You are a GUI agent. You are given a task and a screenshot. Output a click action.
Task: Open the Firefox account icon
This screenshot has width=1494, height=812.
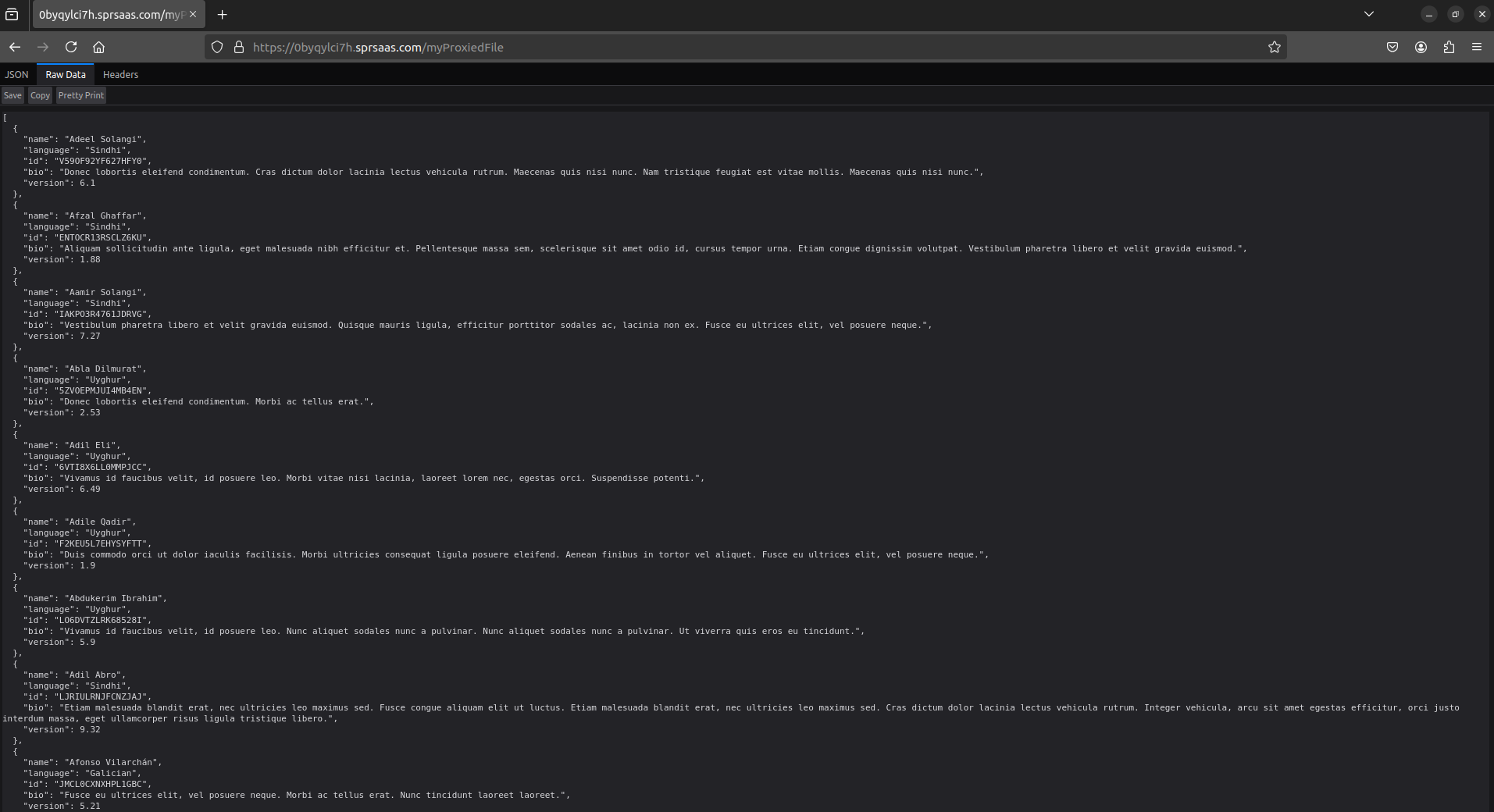coord(1421,47)
